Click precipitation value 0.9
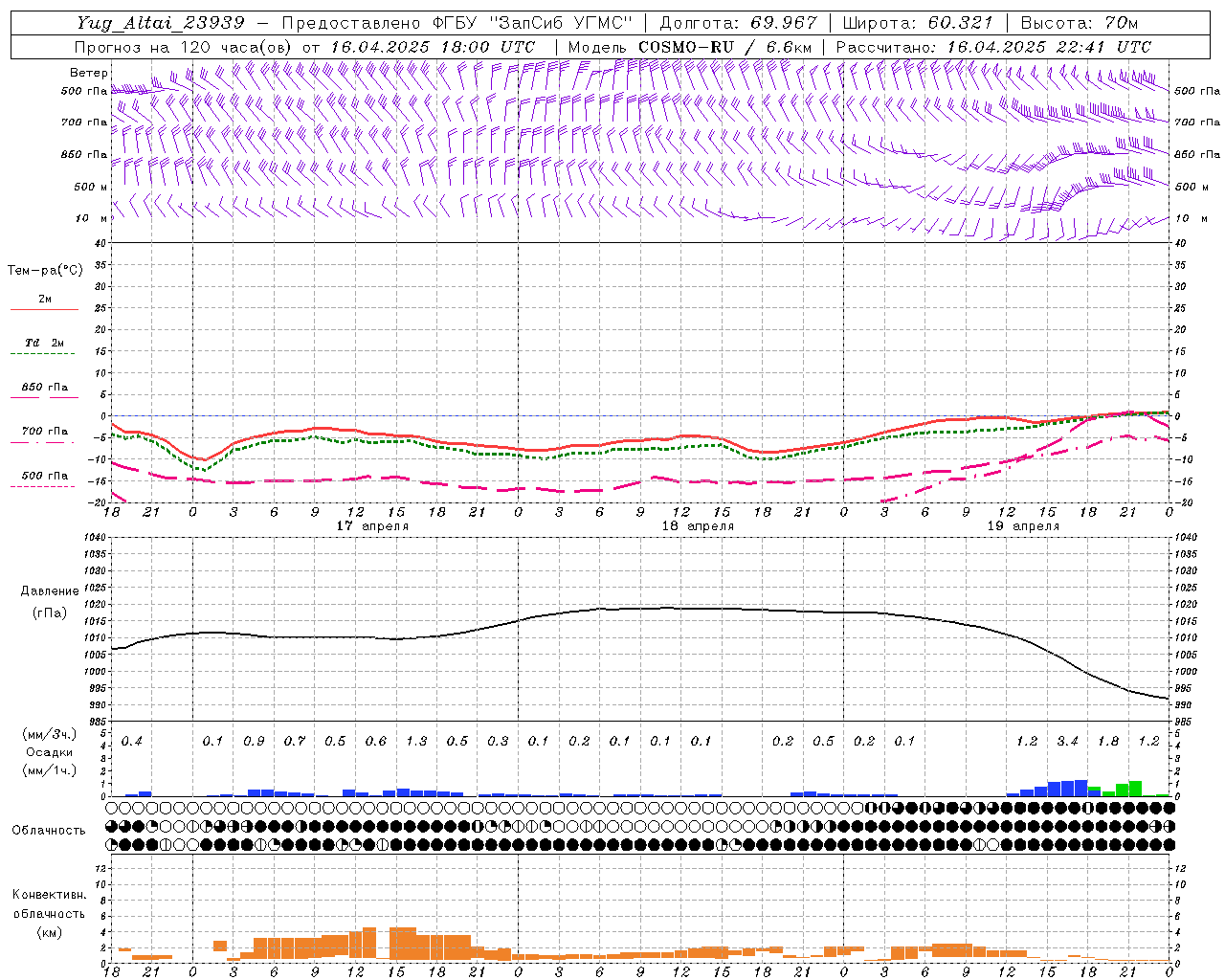1225x980 pixels. tap(254, 742)
